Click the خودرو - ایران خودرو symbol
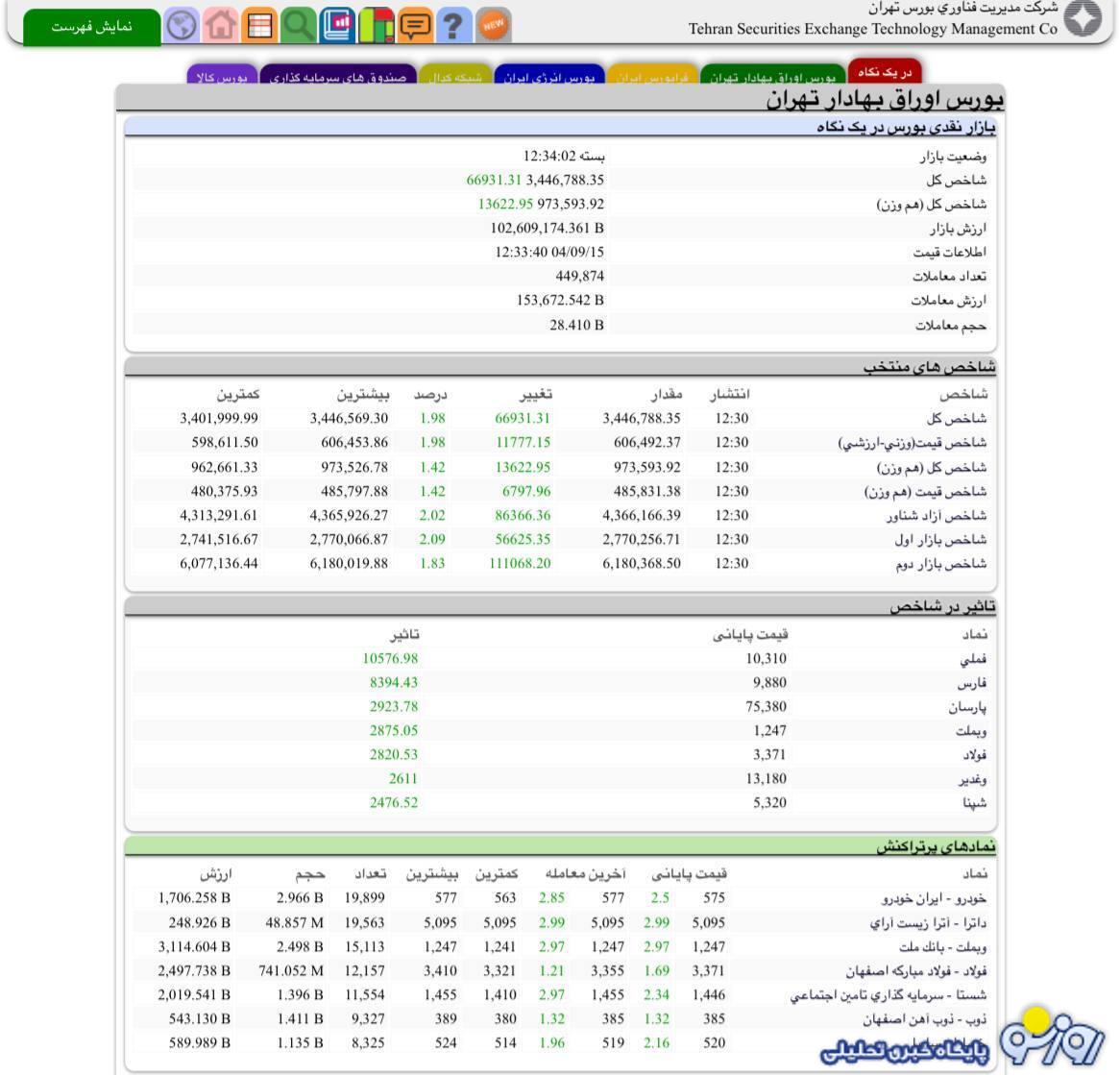Image resolution: width=1120 pixels, height=1075 pixels. pyautogui.click(x=934, y=898)
